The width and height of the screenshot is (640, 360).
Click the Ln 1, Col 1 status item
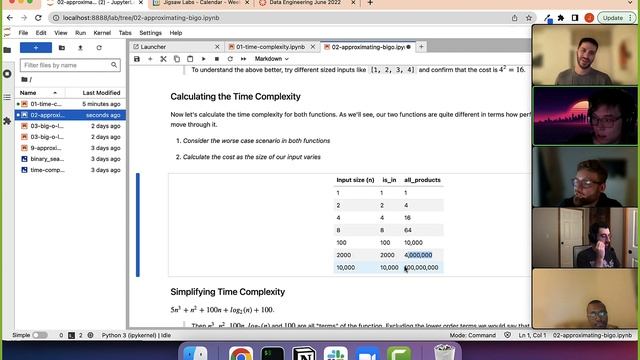point(532,335)
